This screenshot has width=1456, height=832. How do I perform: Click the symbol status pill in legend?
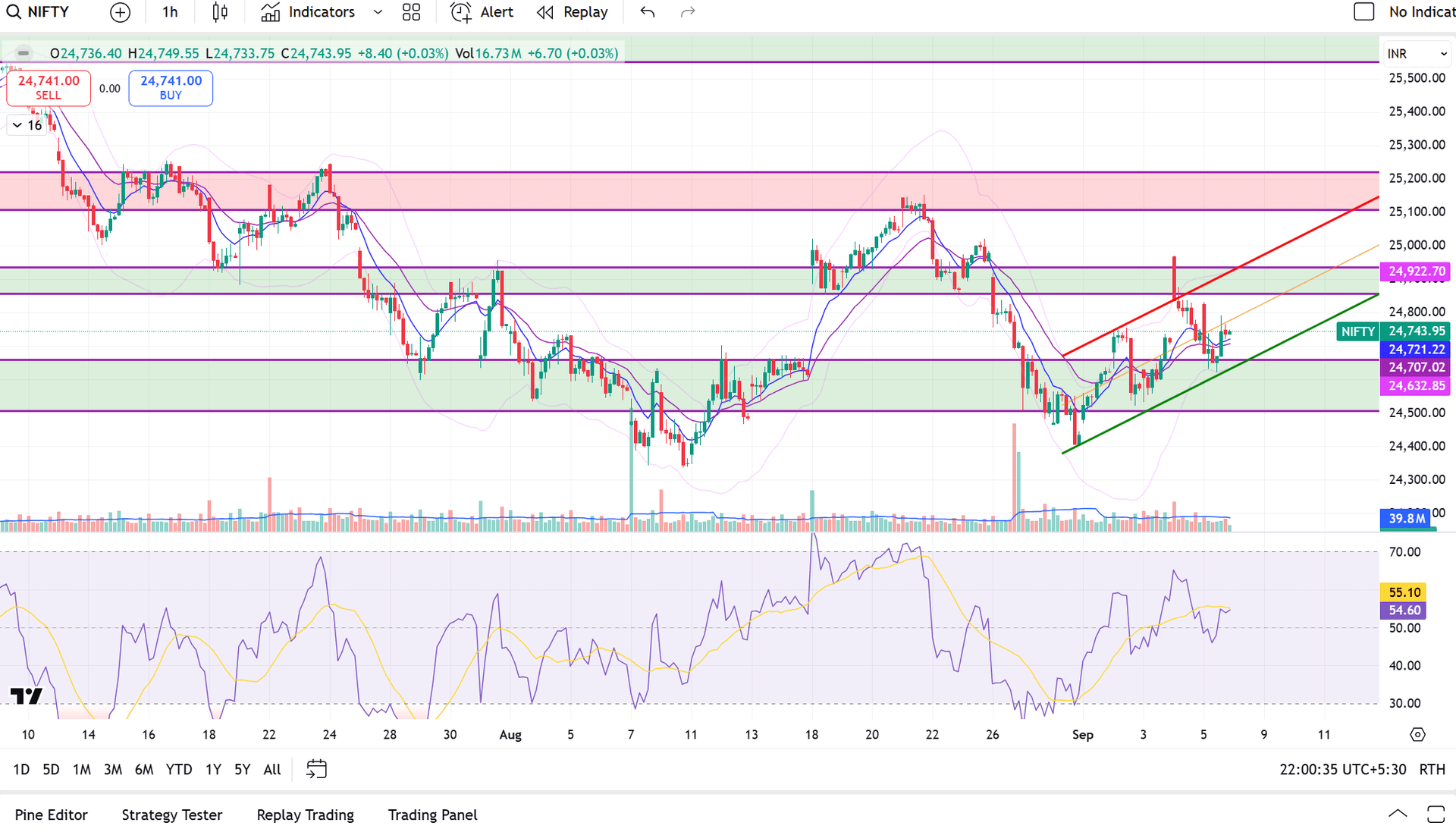pyautogui.click(x=24, y=53)
